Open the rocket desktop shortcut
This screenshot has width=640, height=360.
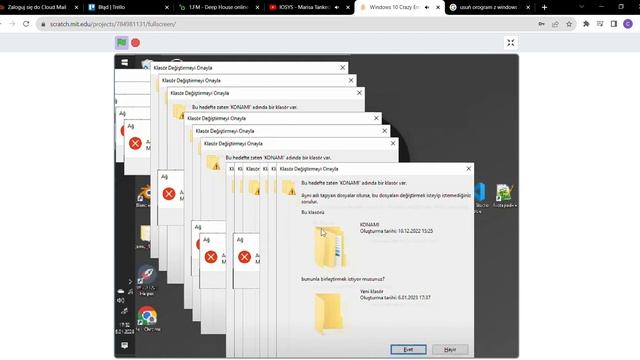click(x=146, y=280)
